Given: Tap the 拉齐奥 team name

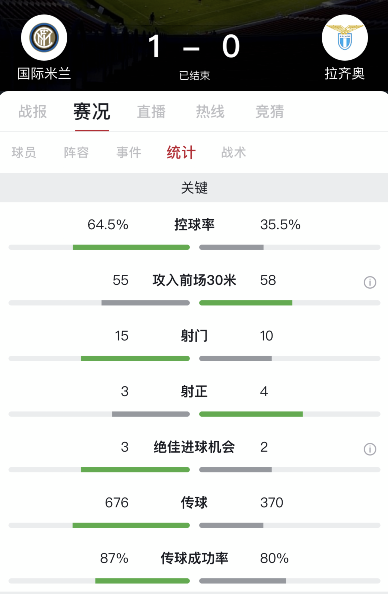Looking at the screenshot, I should (x=344, y=73).
